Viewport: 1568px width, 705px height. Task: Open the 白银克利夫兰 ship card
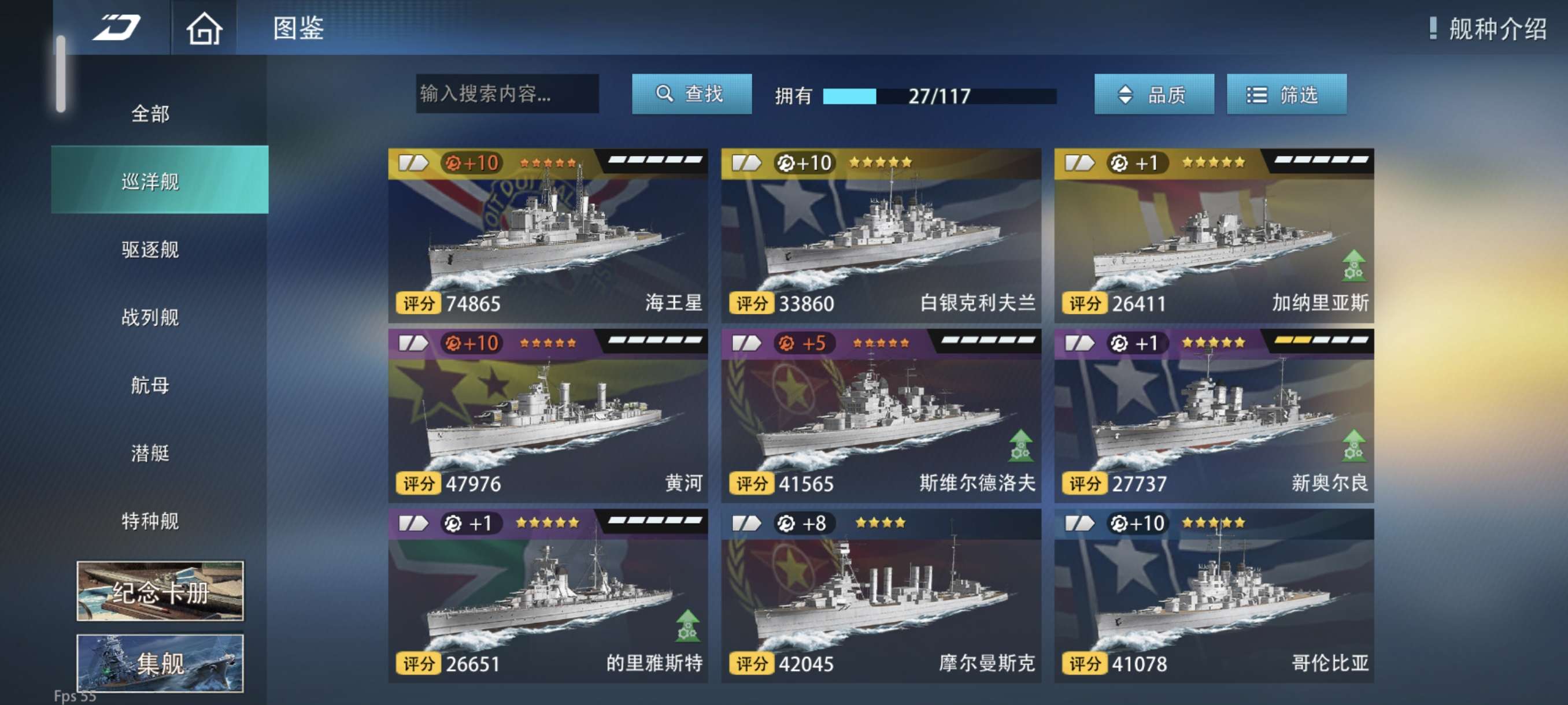pyautogui.click(x=881, y=235)
